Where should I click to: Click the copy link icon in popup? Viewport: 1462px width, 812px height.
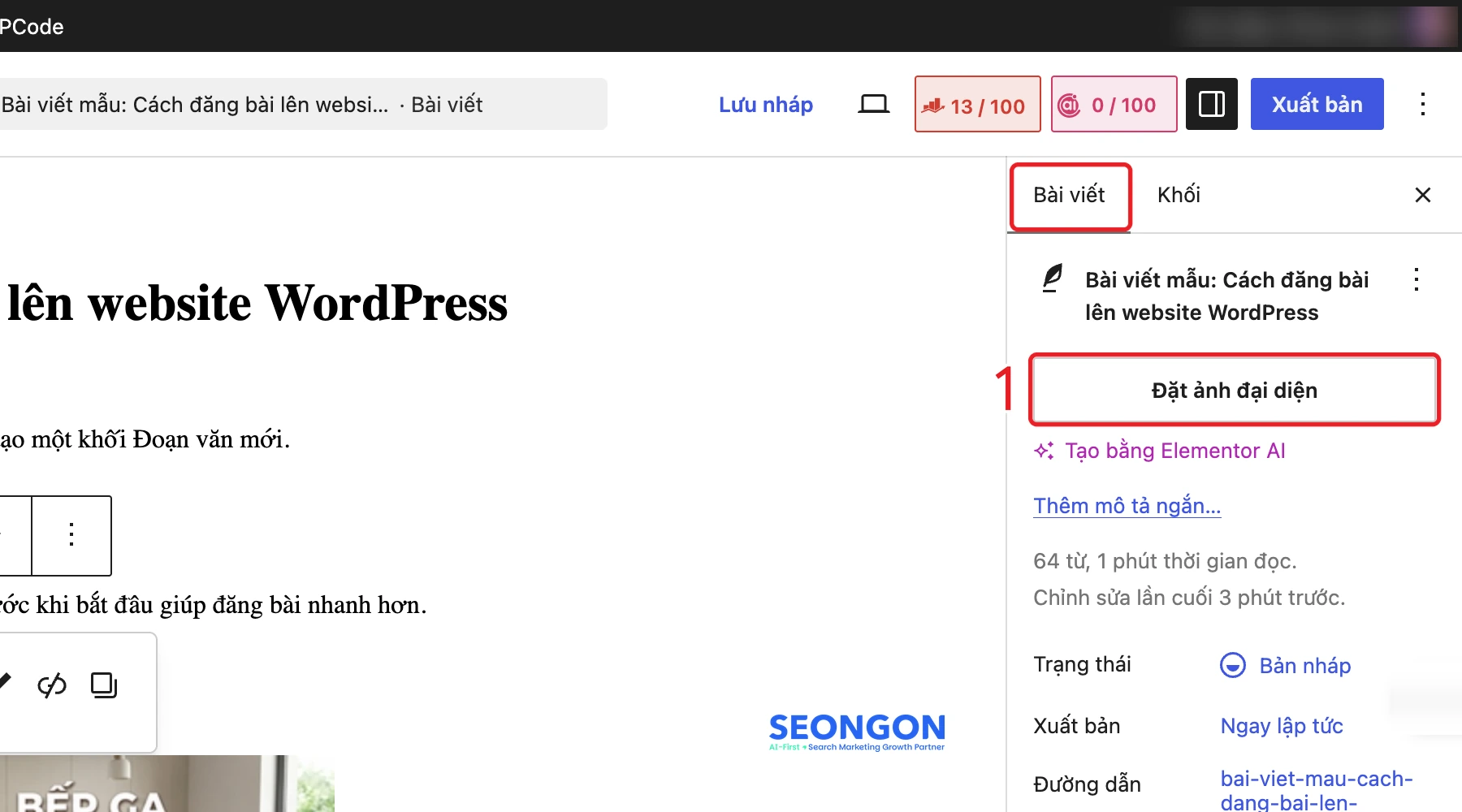[104, 685]
